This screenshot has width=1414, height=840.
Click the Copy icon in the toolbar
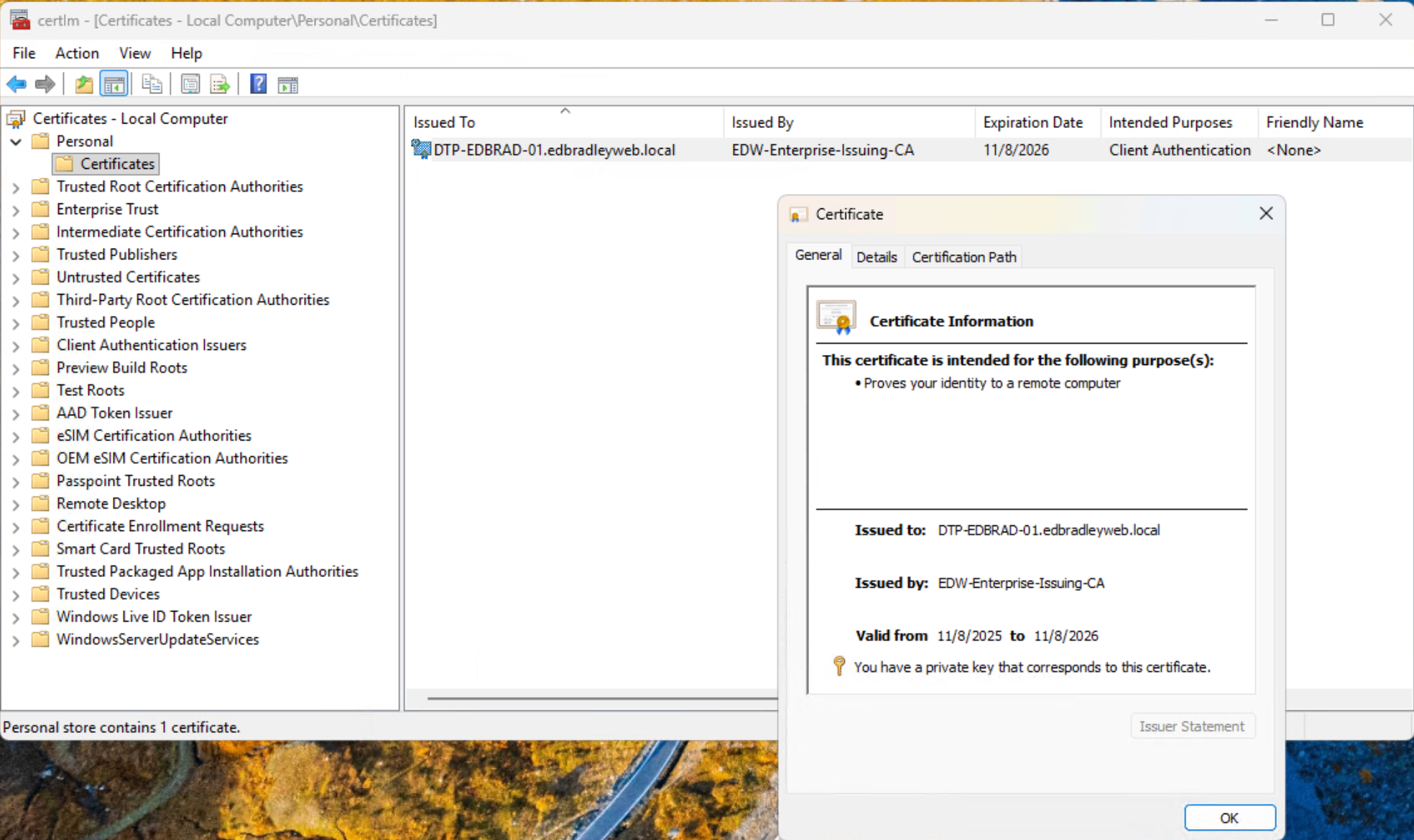coord(152,84)
